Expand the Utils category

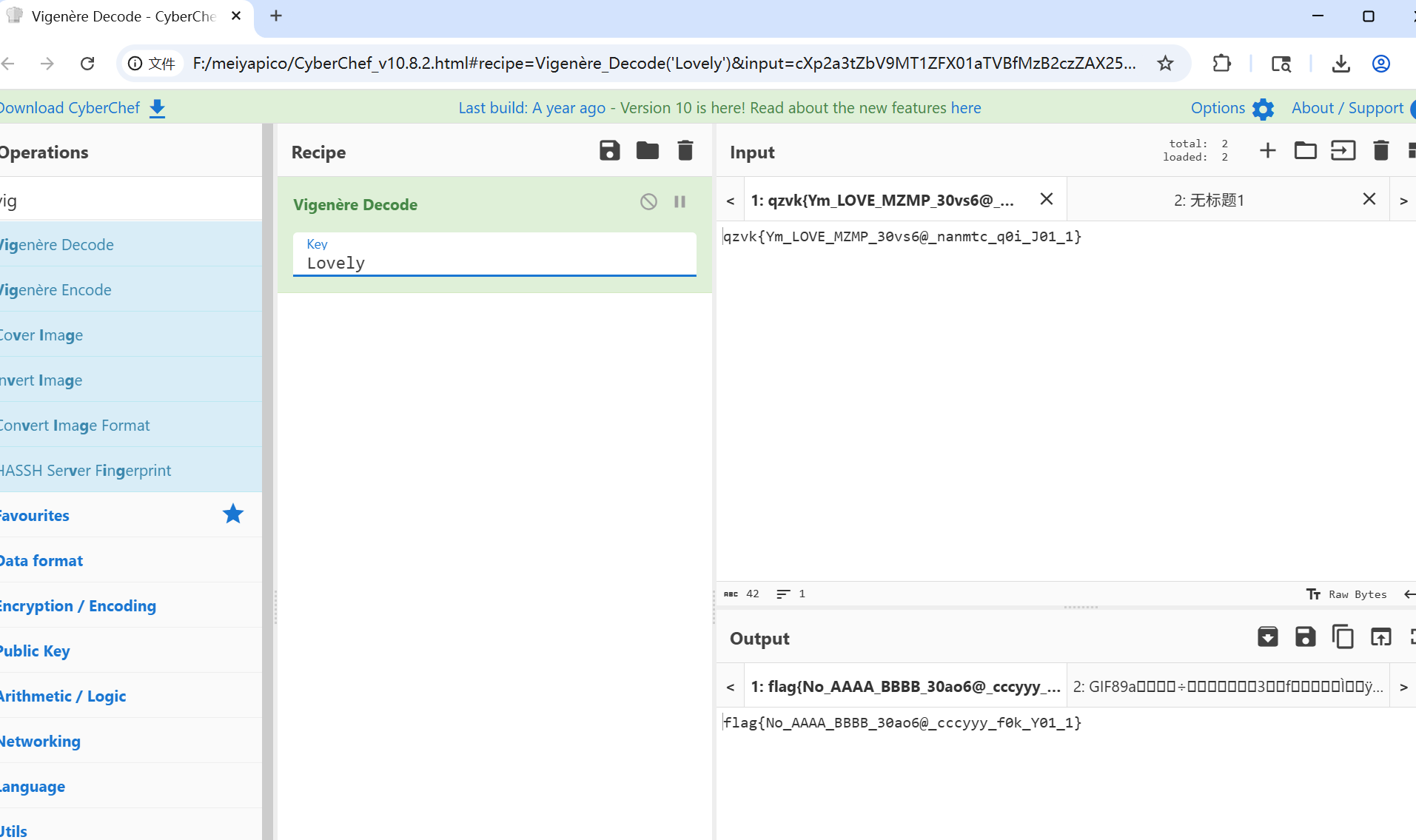pos(131,824)
